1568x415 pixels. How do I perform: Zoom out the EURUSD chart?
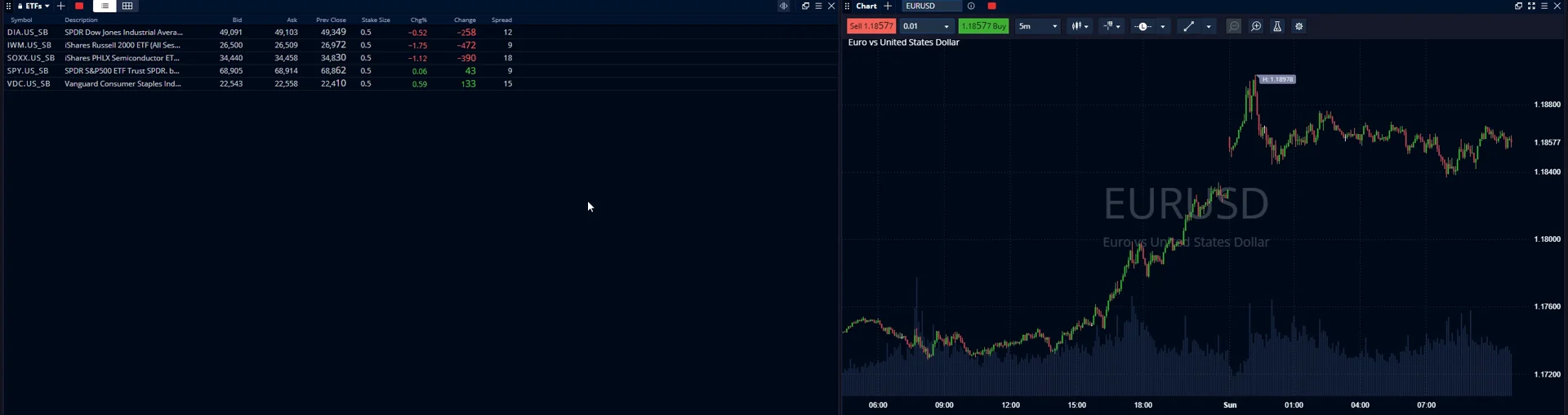tap(1234, 26)
